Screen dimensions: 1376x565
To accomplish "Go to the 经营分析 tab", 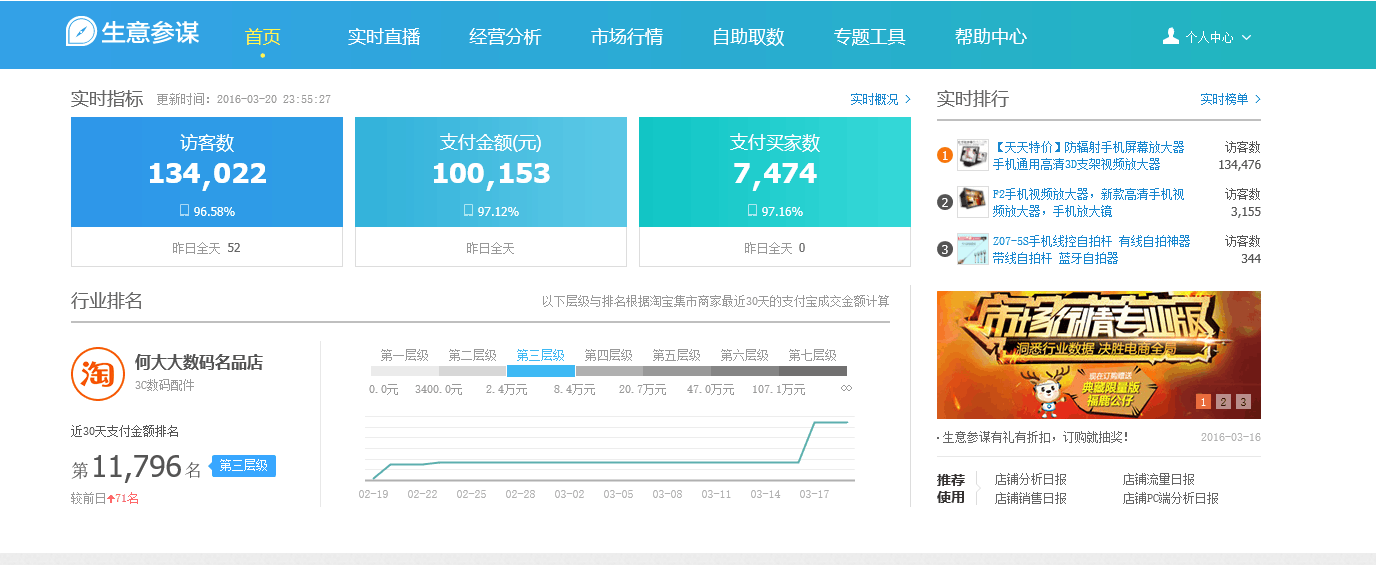I will coord(505,37).
